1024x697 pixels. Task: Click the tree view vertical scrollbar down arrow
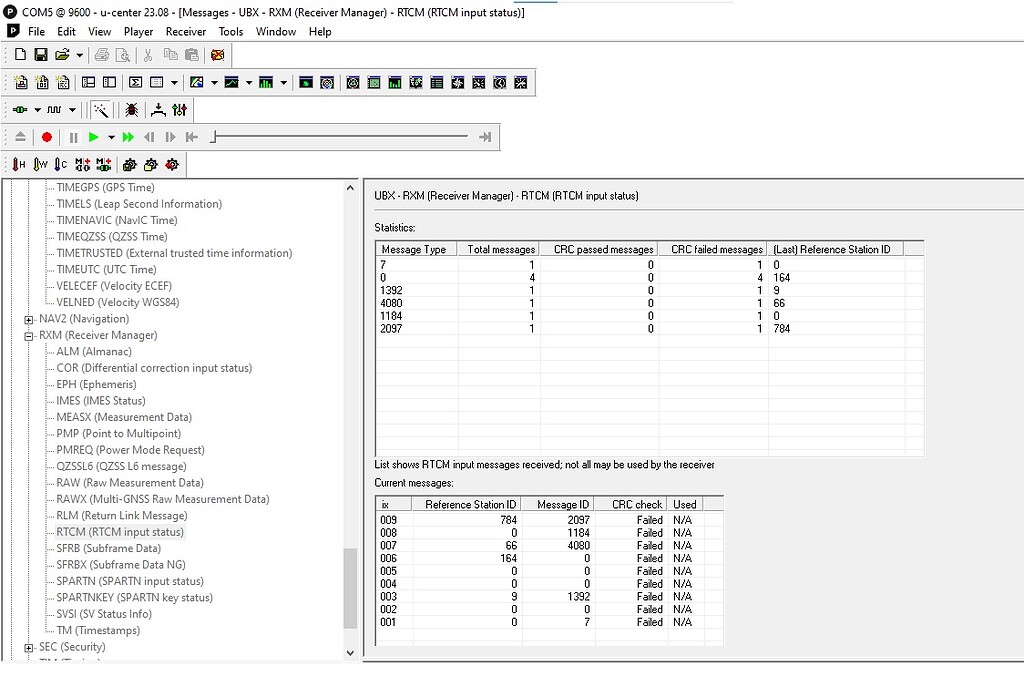[349, 651]
